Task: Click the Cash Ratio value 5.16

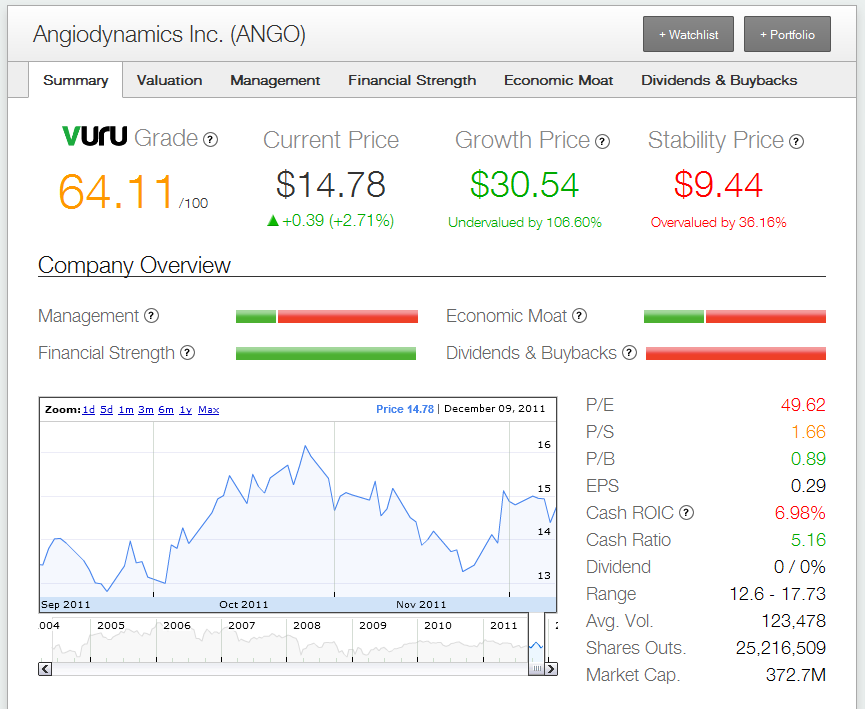Action: click(808, 540)
